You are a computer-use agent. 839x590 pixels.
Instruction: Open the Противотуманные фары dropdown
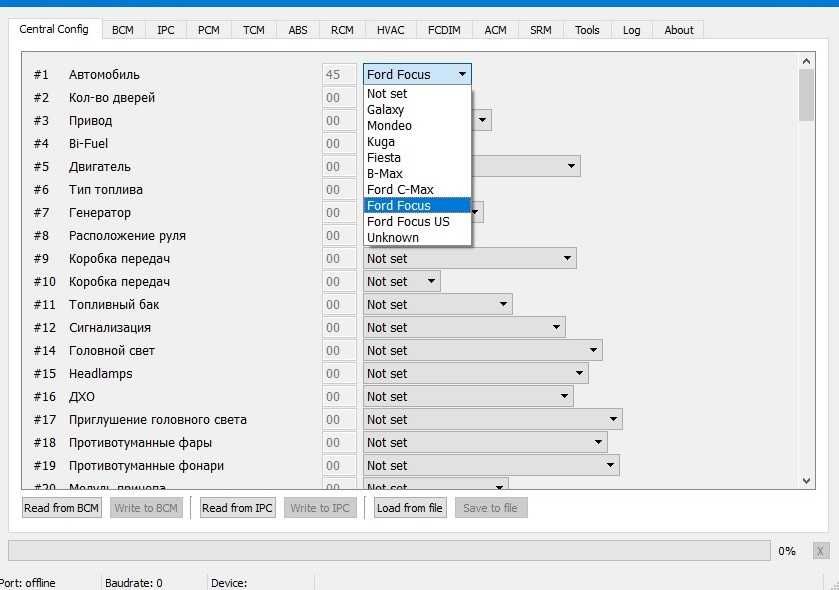click(x=485, y=442)
